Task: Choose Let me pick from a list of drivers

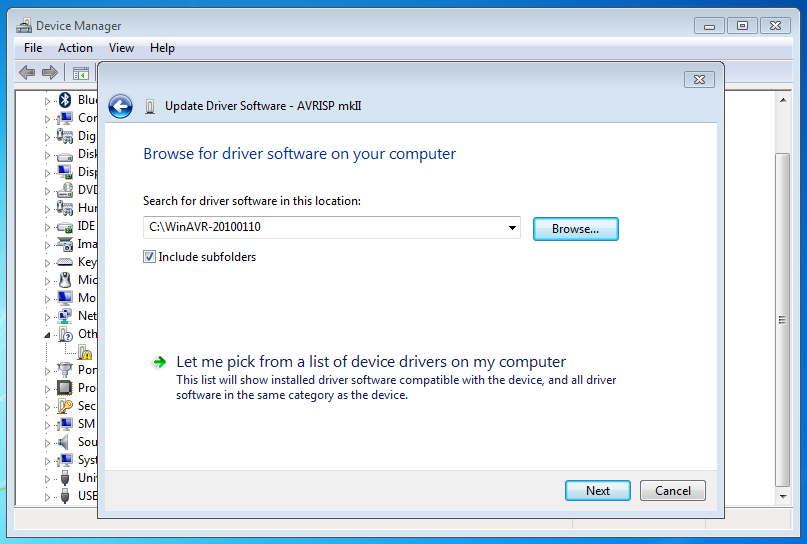Action: coord(370,362)
